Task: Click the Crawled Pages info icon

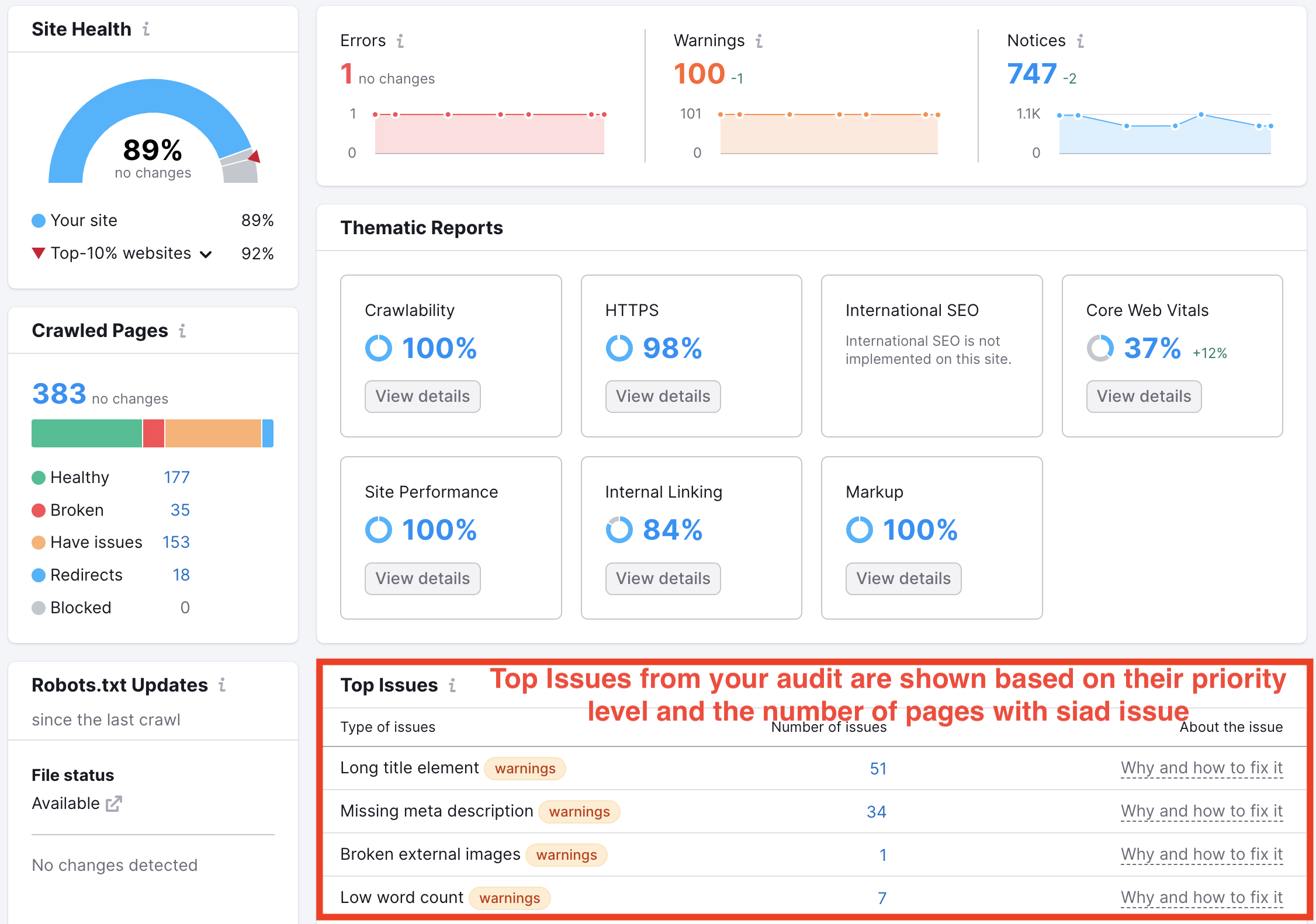Action: click(x=182, y=331)
